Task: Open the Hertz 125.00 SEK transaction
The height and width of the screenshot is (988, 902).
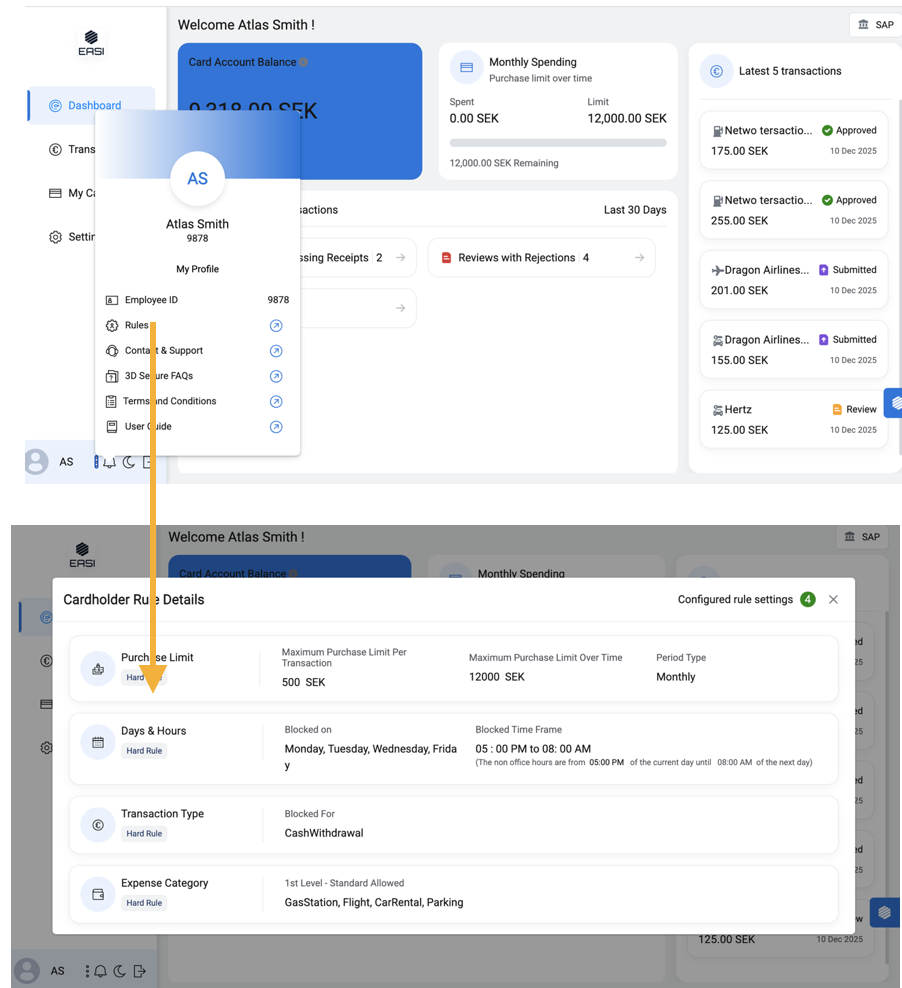Action: click(x=793, y=419)
